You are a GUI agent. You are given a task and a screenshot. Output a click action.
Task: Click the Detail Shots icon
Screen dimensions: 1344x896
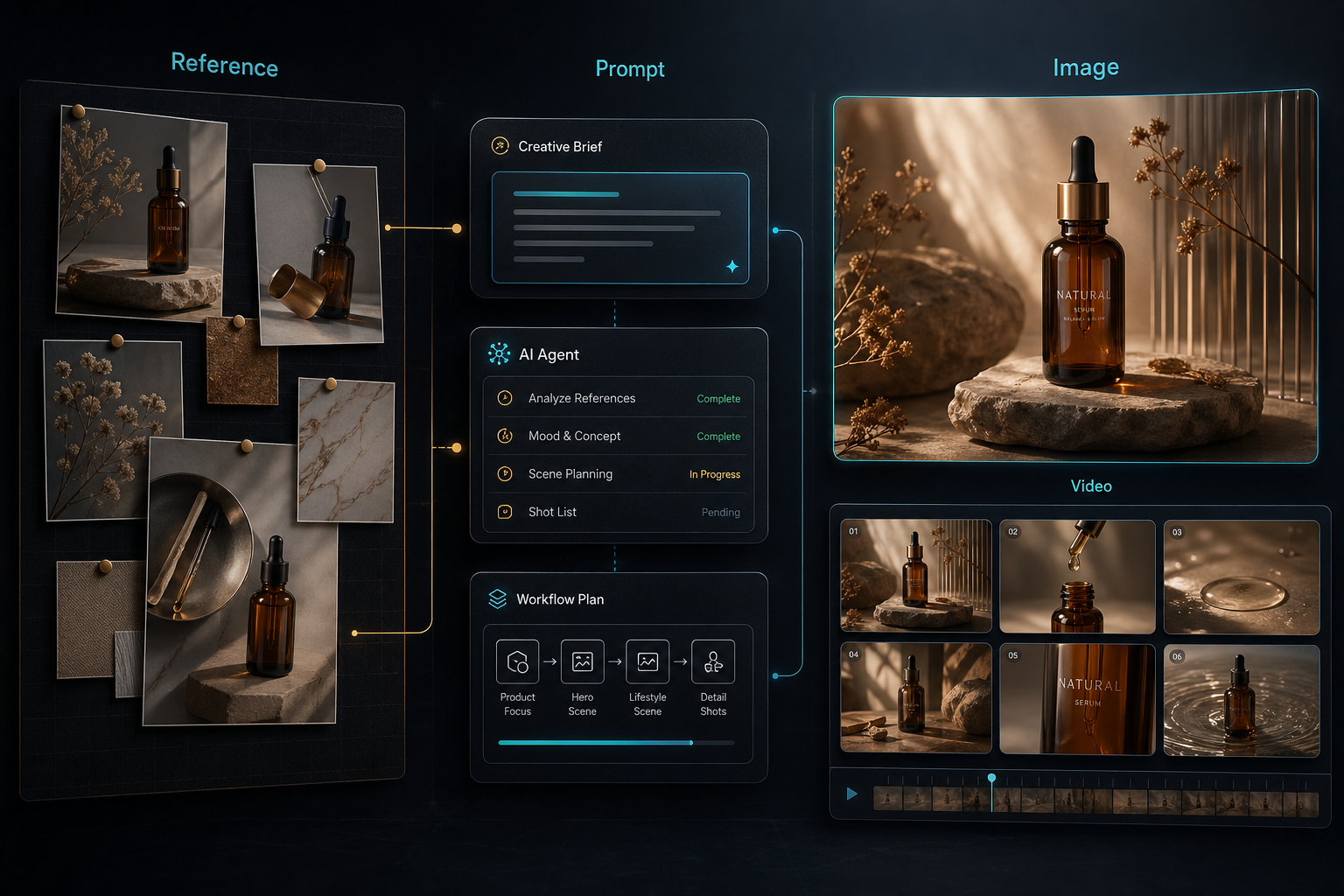[x=713, y=661]
